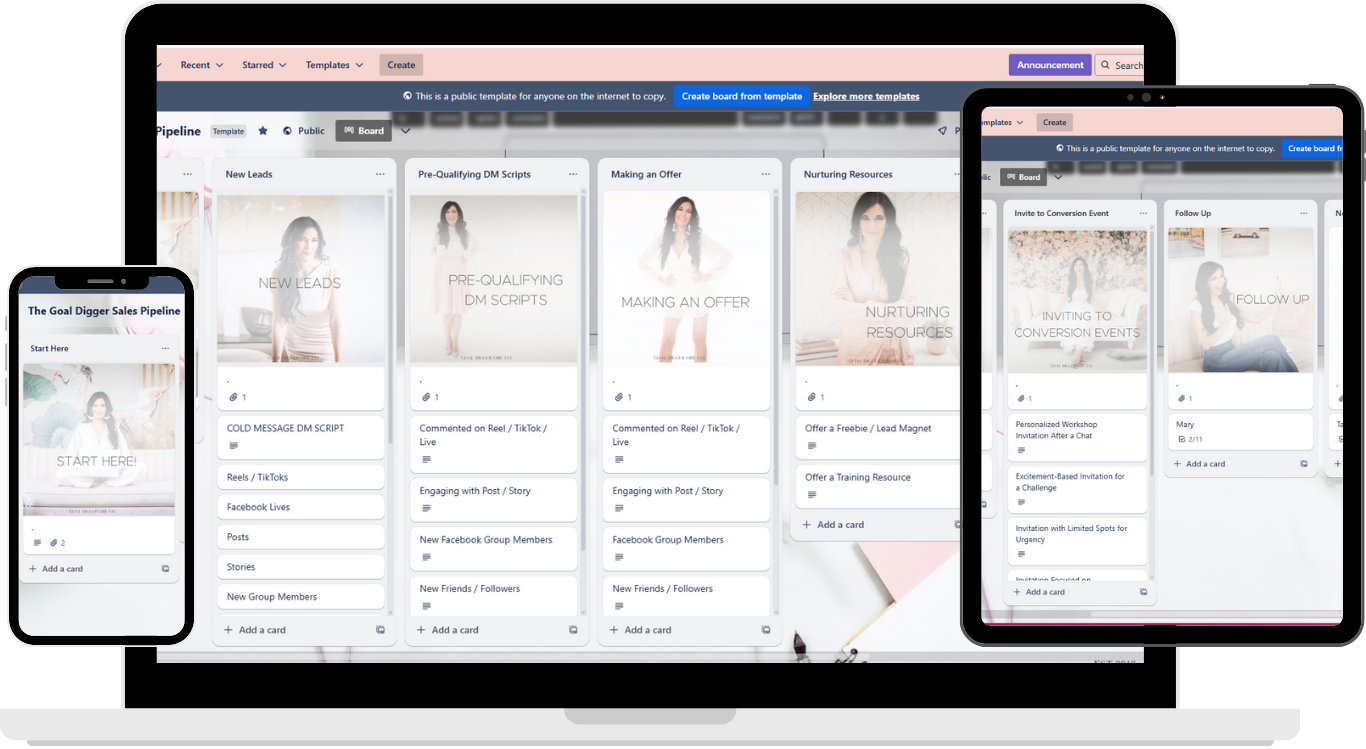The image size is (1366, 749).
Task: Select the Board view tab on laptop
Action: point(364,131)
